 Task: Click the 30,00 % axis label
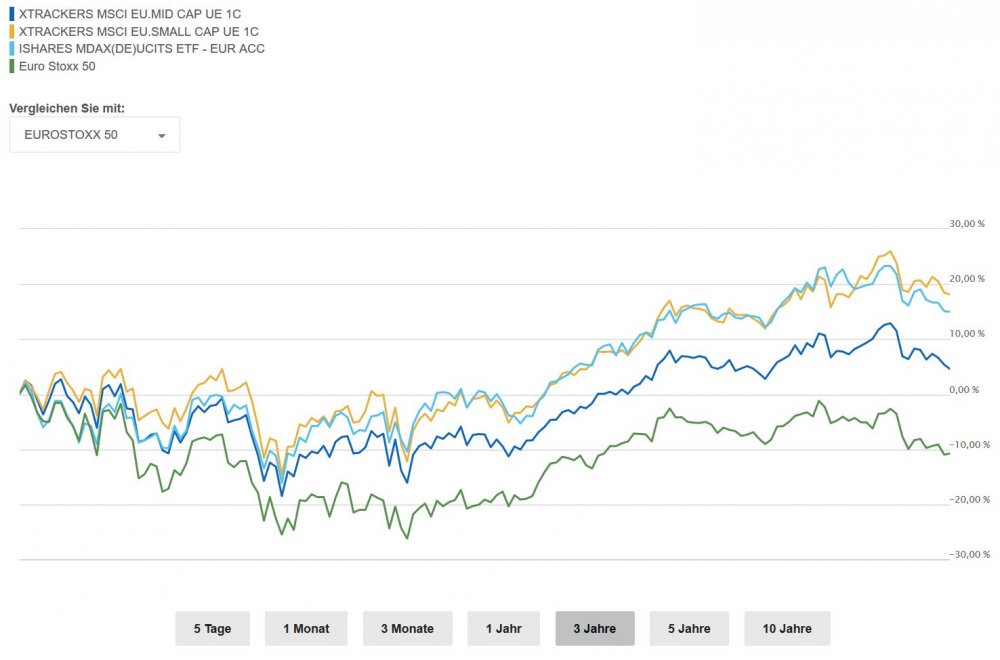point(967,224)
